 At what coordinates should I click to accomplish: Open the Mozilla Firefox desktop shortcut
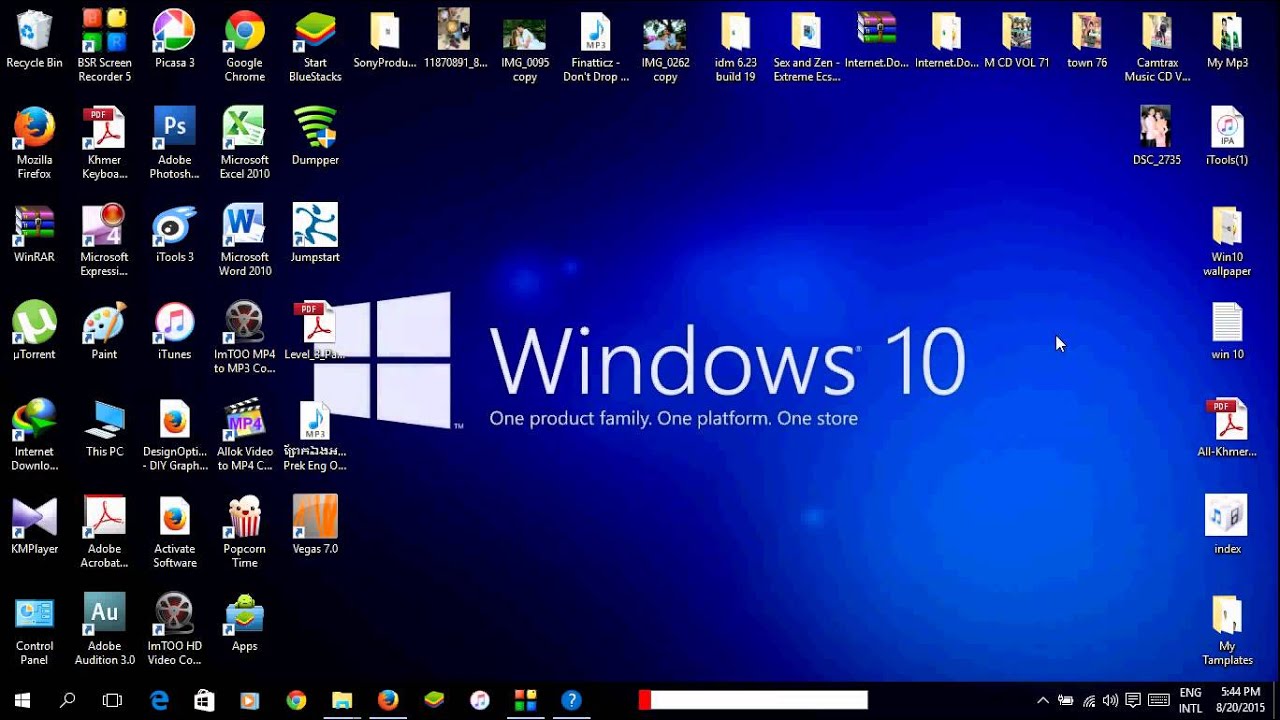tap(34, 142)
